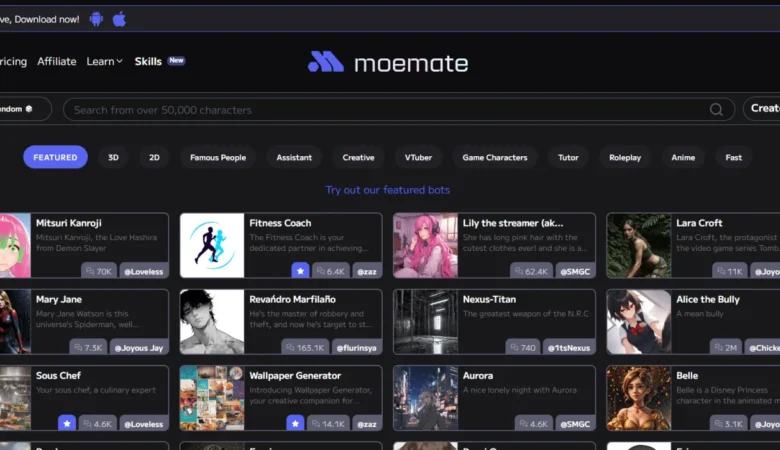
Task: Open the Lily the streamer thumbnail
Action: tap(425, 245)
